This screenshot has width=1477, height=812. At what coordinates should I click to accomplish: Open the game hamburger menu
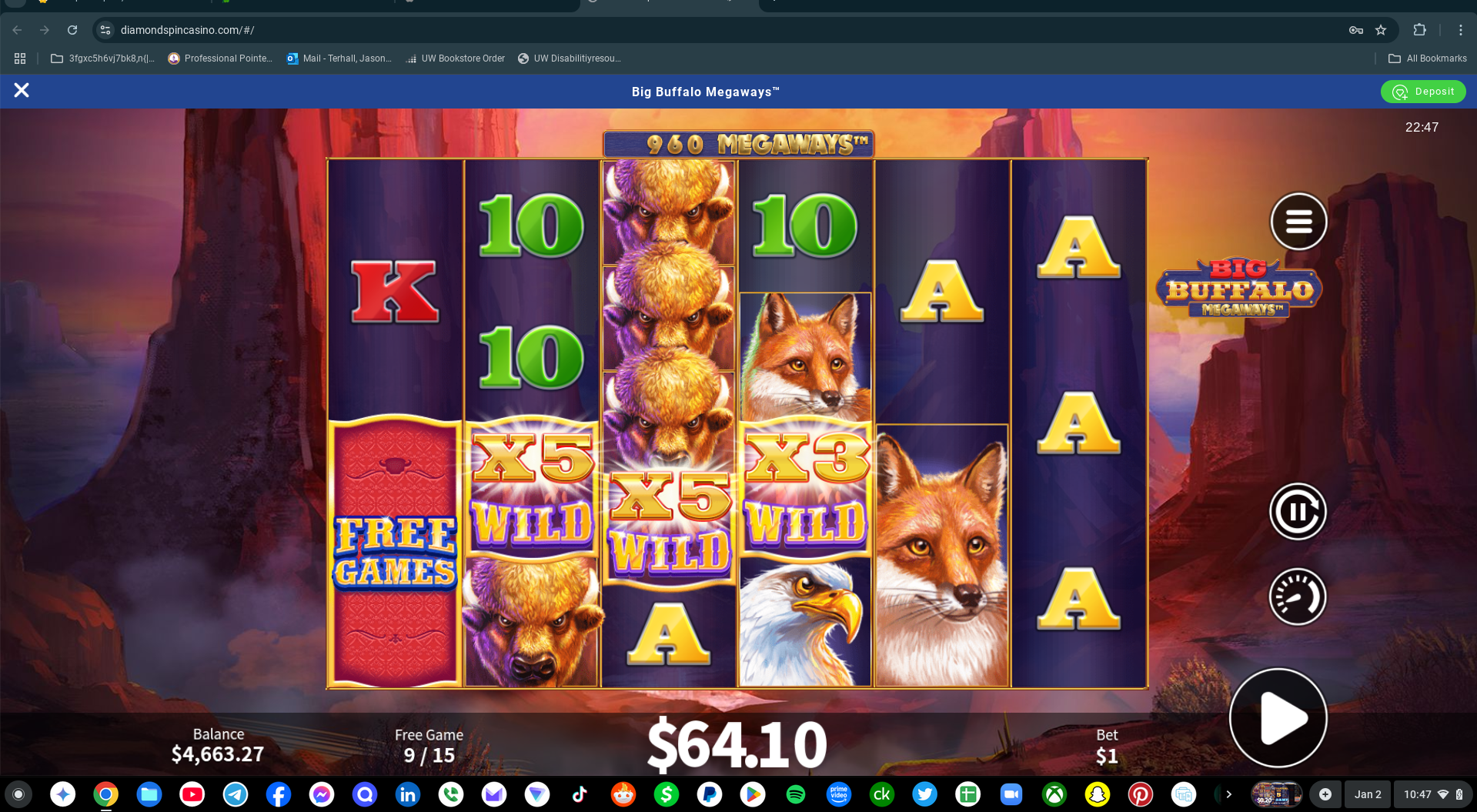pyautogui.click(x=1298, y=222)
